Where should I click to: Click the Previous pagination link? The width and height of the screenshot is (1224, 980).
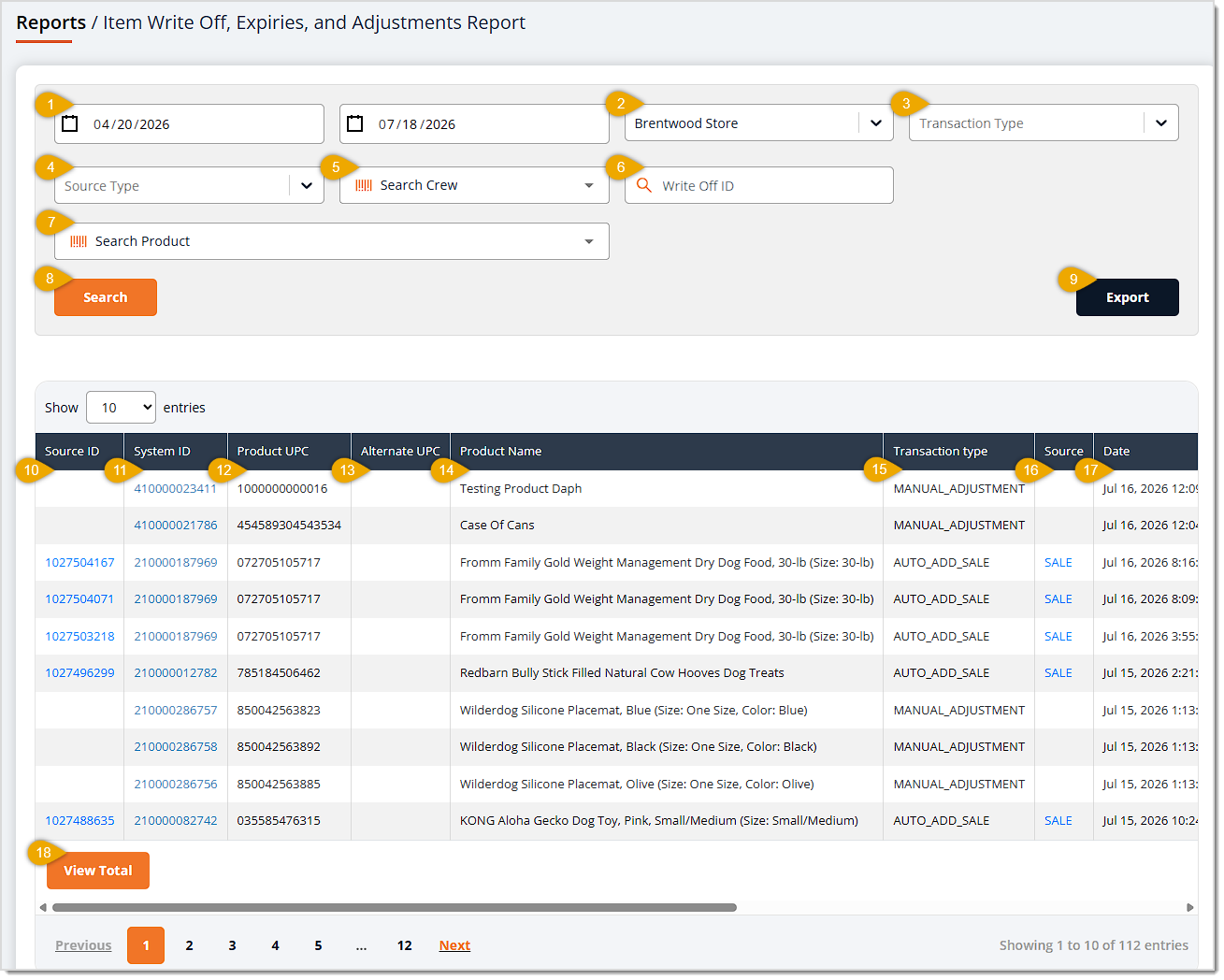pyautogui.click(x=83, y=945)
